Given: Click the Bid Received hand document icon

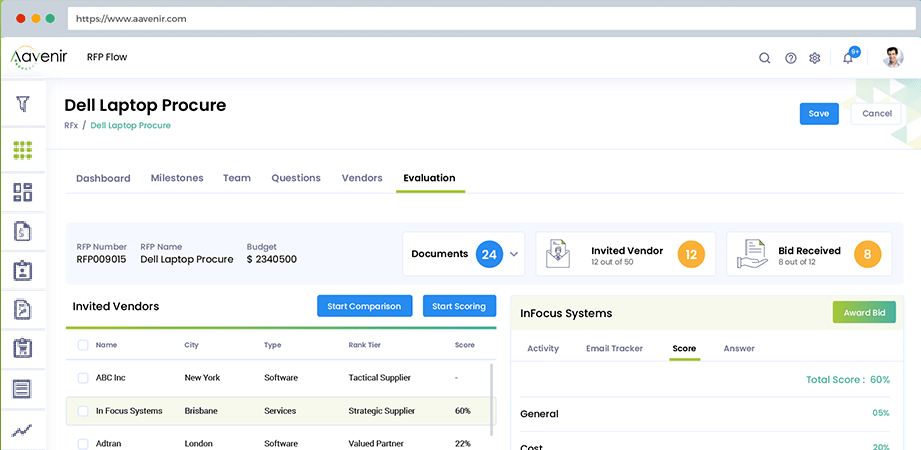Looking at the screenshot, I should pos(752,254).
